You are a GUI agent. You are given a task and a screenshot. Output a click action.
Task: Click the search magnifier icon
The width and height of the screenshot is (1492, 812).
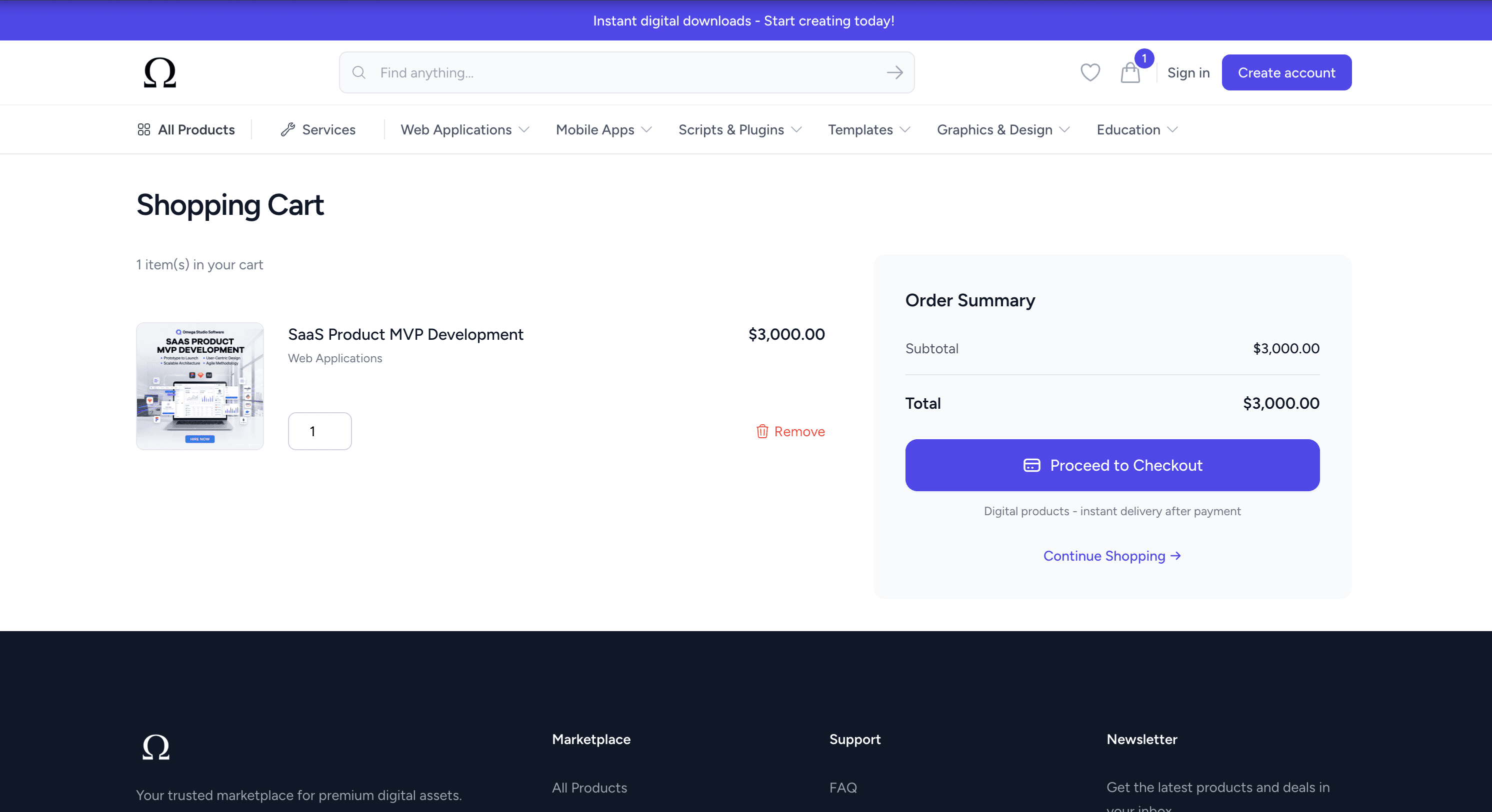coord(359,72)
